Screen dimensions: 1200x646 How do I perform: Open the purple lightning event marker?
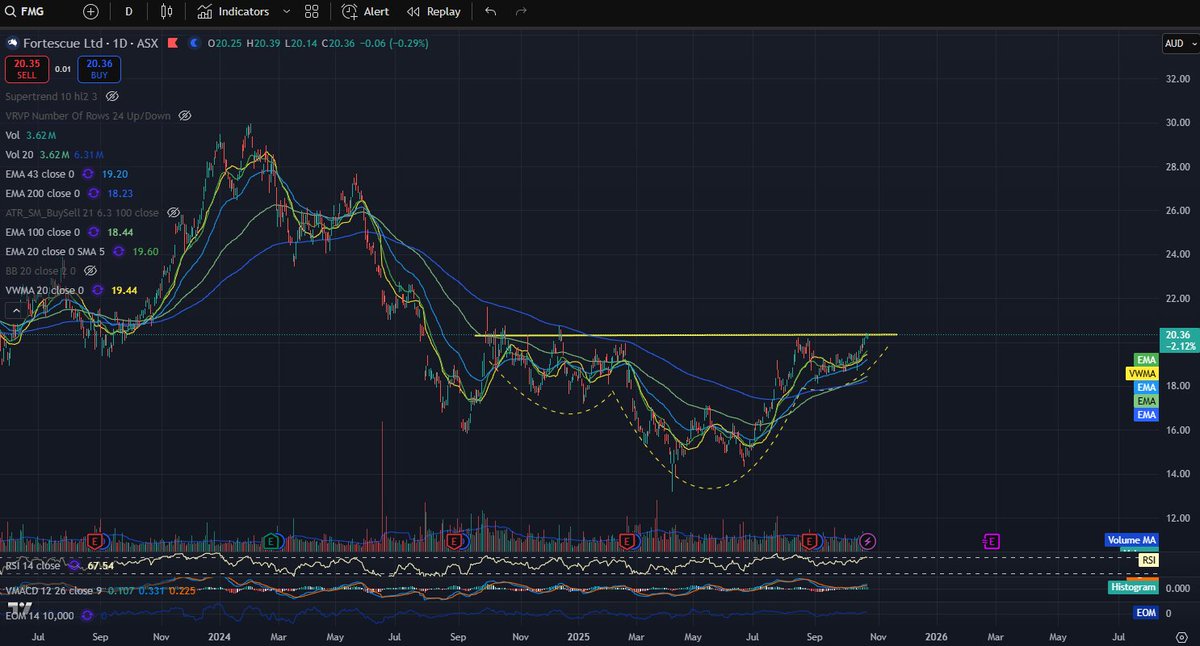[x=868, y=541]
